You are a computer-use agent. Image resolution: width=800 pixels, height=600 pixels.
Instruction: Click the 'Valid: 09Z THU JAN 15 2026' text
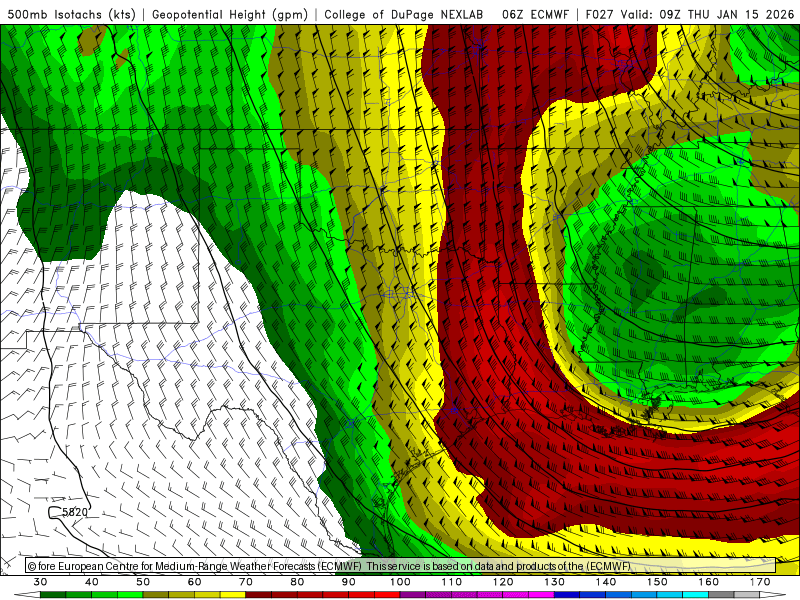(707, 14)
